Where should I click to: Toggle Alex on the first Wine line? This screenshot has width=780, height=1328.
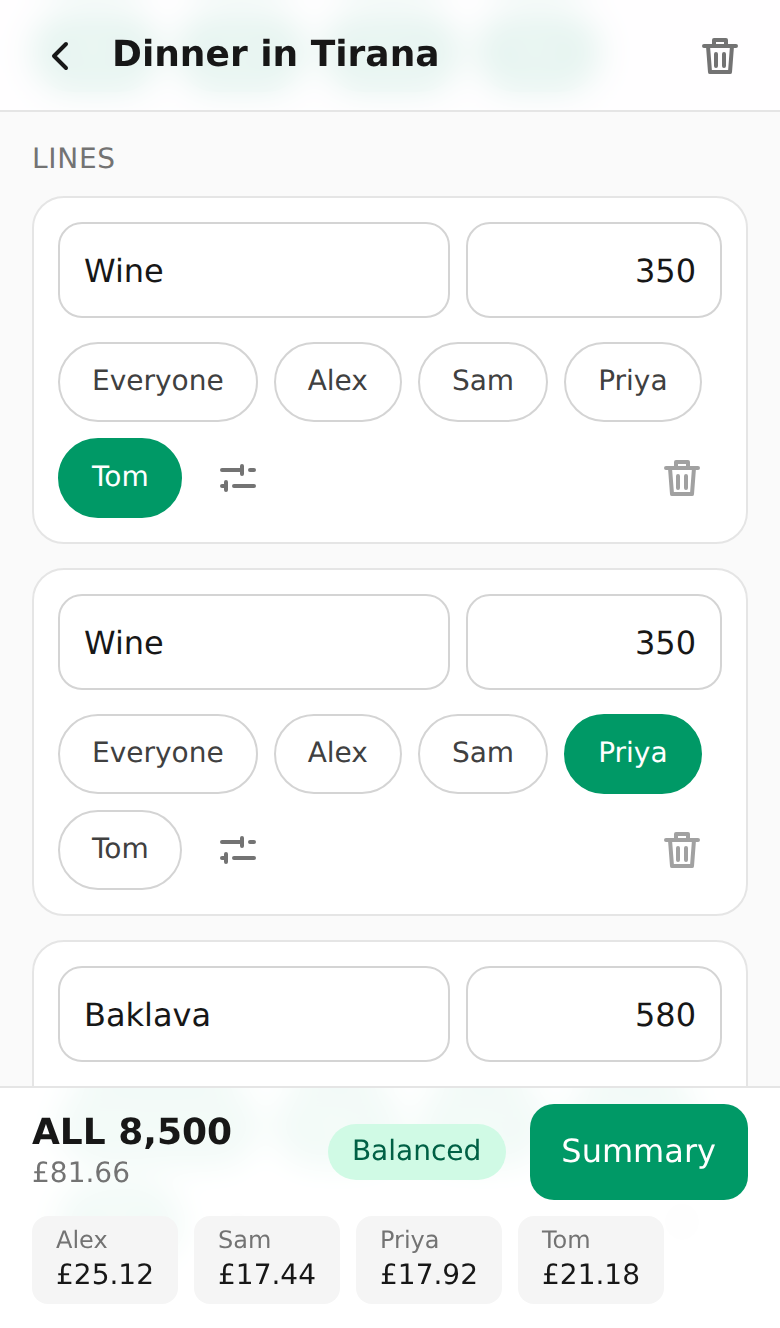point(338,382)
